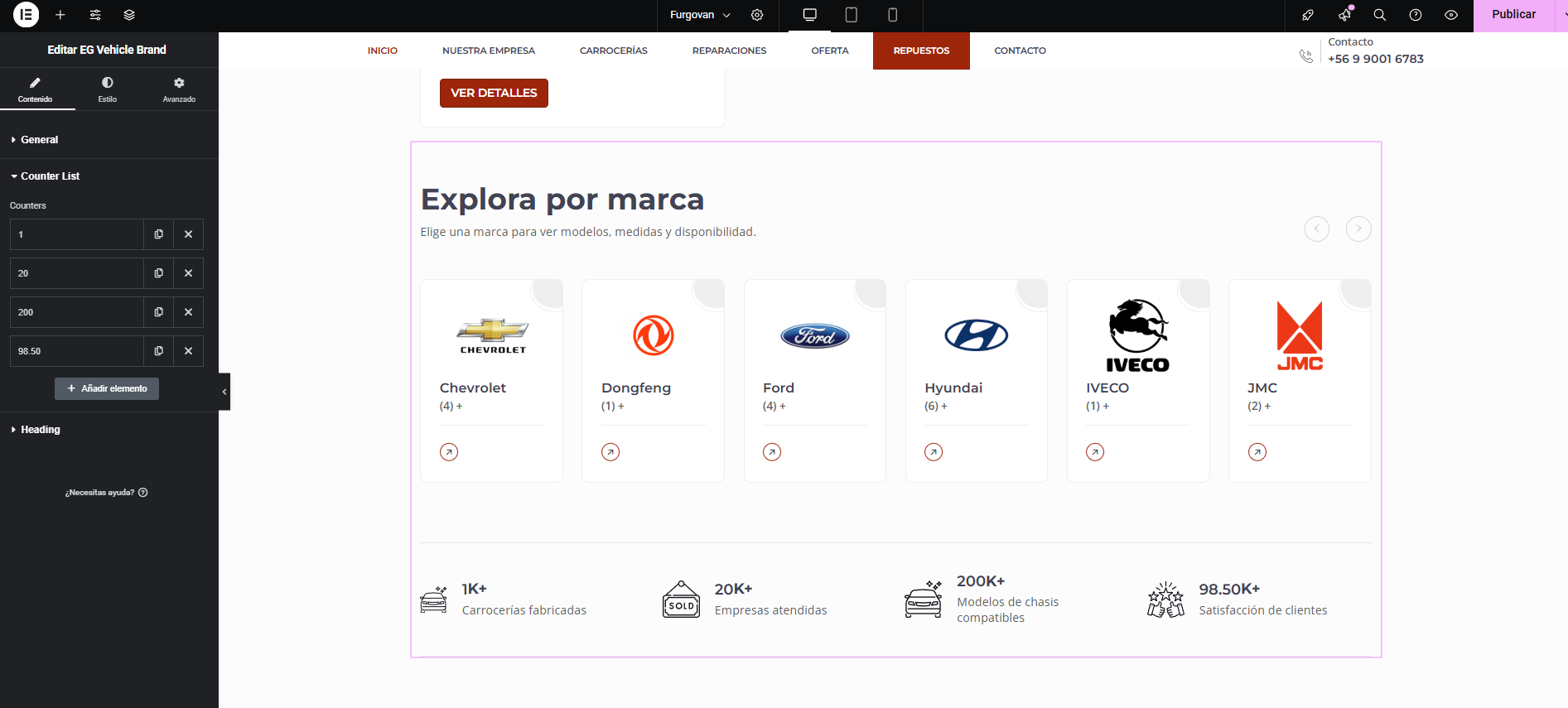Duplicate counter item 98.50
This screenshot has height=708, width=1568.
[x=158, y=351]
